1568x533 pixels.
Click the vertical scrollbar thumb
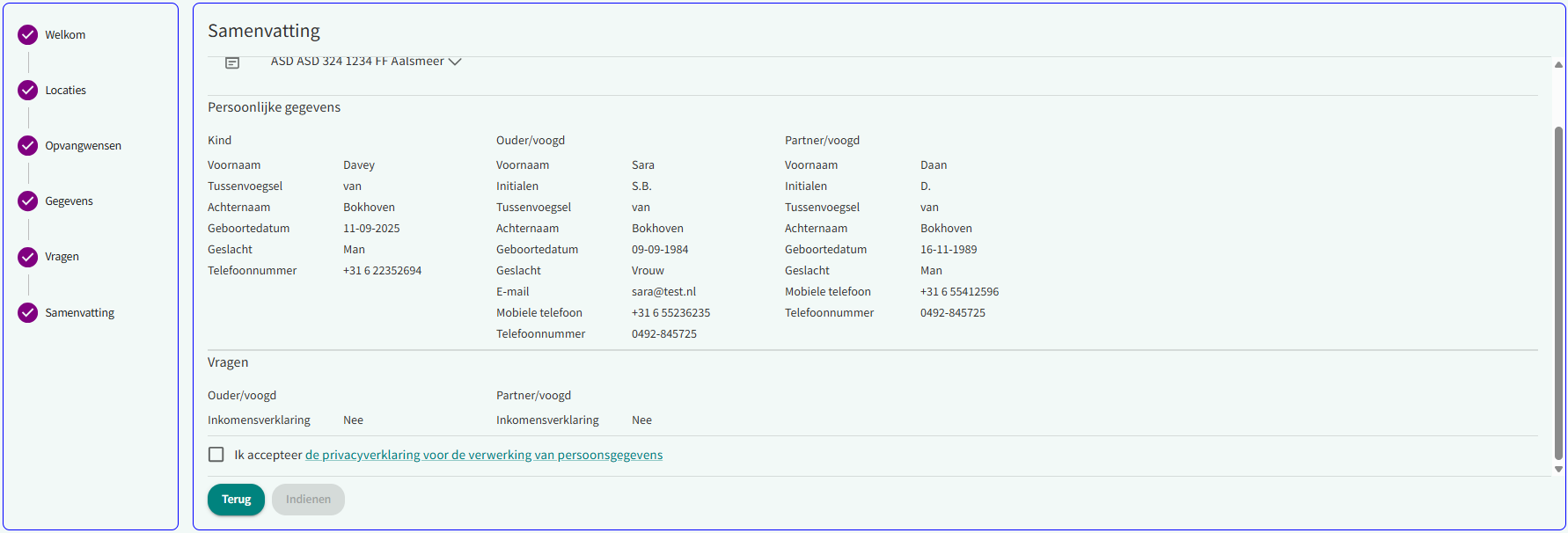click(1558, 290)
